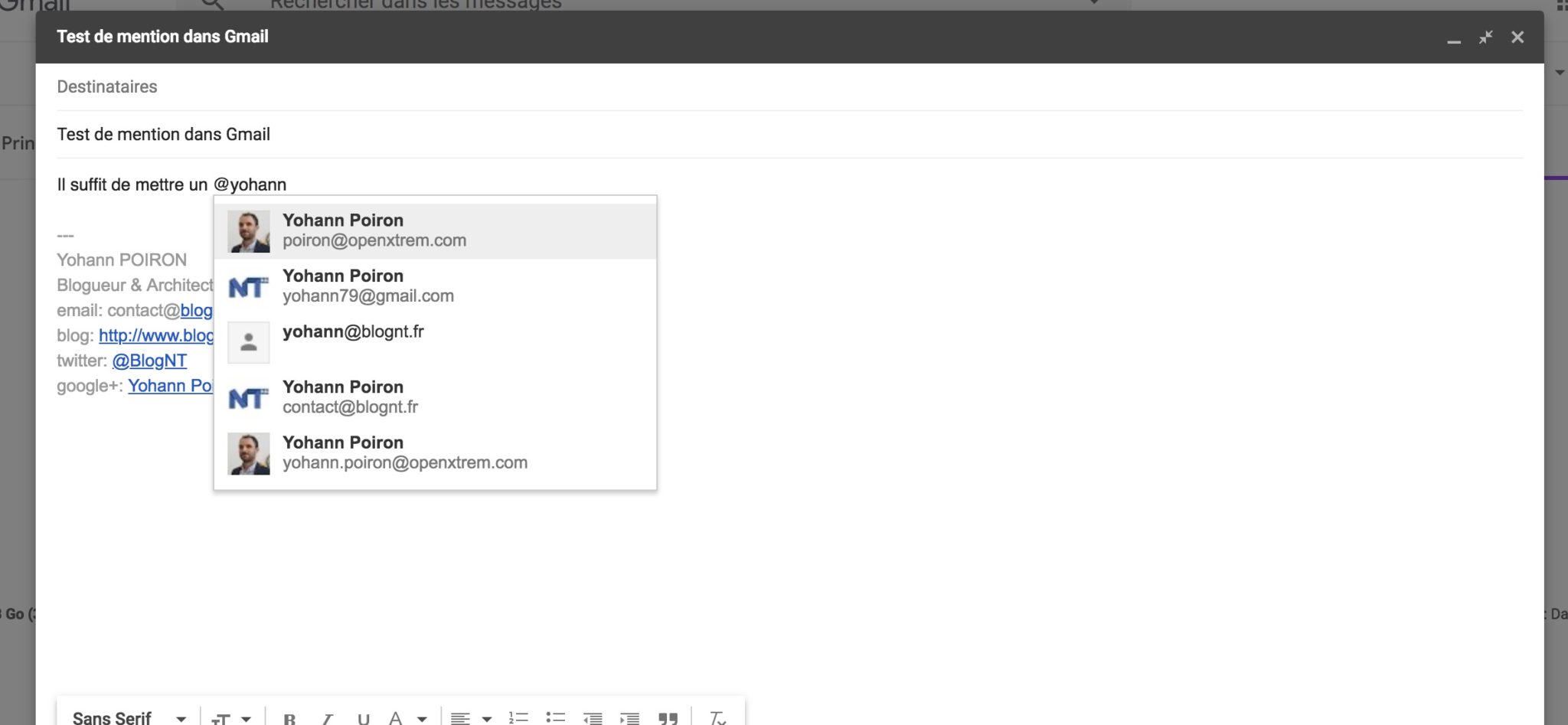Apply italic formatting
Viewport: 1568px width, 725px height.
pos(327,718)
